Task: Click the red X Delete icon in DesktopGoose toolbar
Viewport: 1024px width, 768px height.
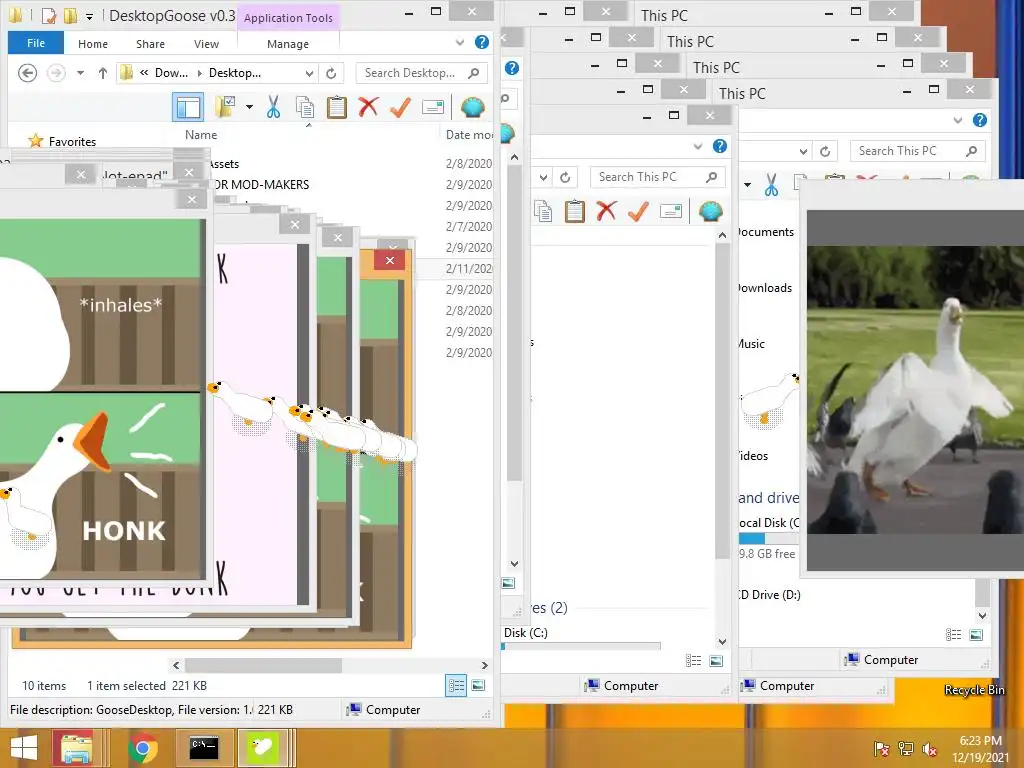Action: click(368, 106)
